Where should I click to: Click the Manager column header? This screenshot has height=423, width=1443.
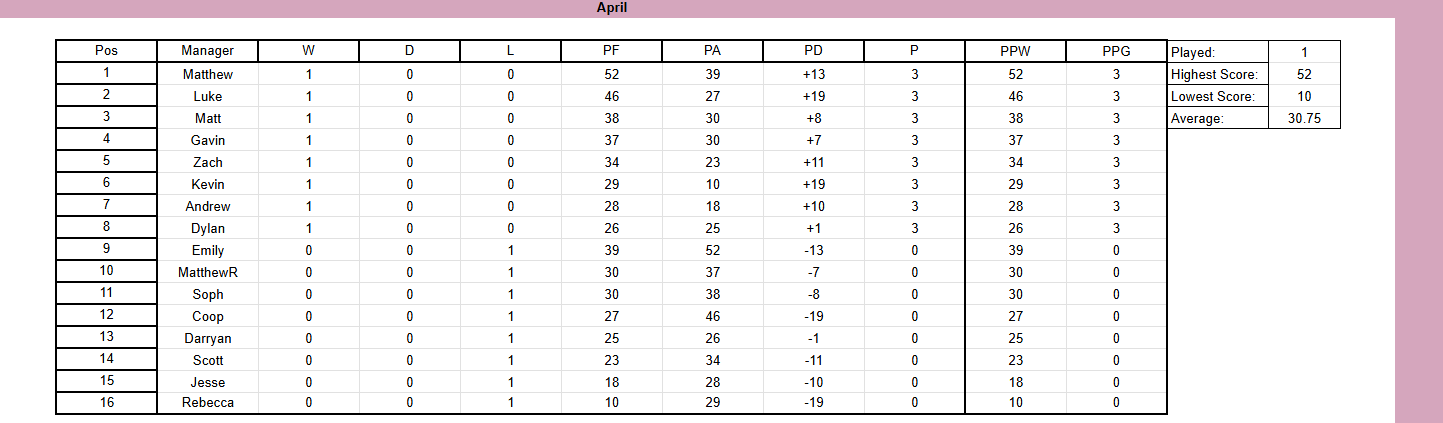coord(207,51)
